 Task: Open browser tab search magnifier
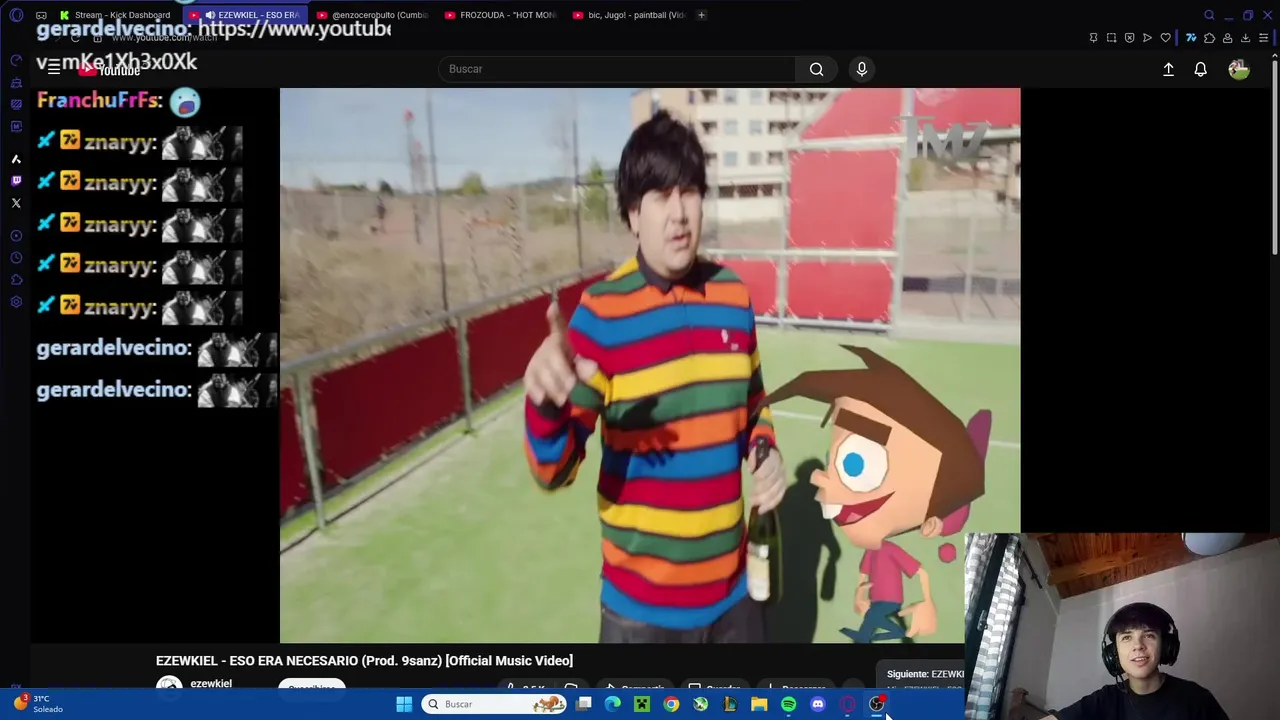pos(1209,15)
